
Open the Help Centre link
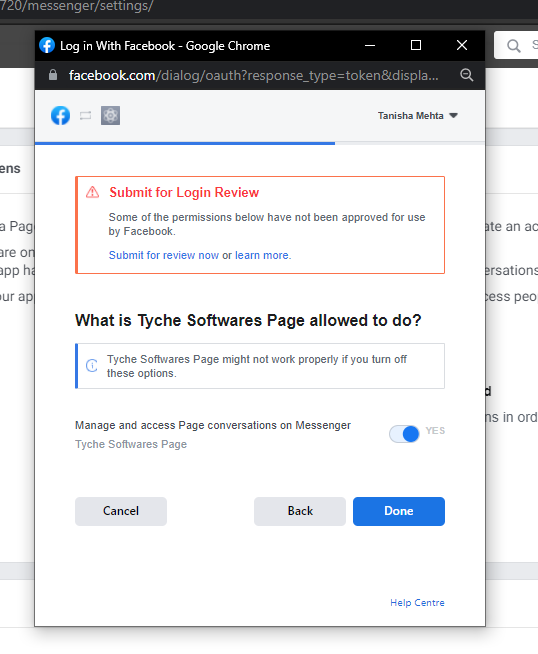pos(417,603)
